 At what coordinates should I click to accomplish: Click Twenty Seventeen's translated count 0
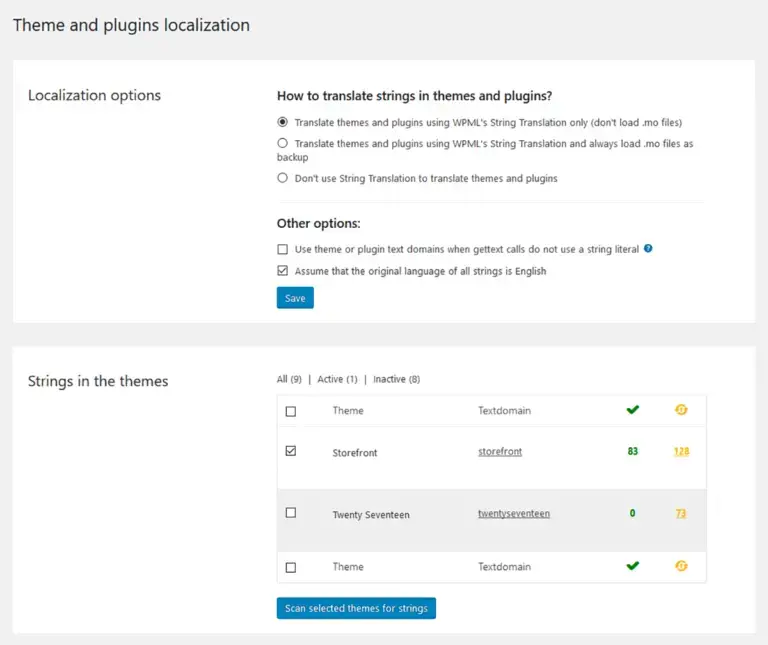click(x=632, y=513)
